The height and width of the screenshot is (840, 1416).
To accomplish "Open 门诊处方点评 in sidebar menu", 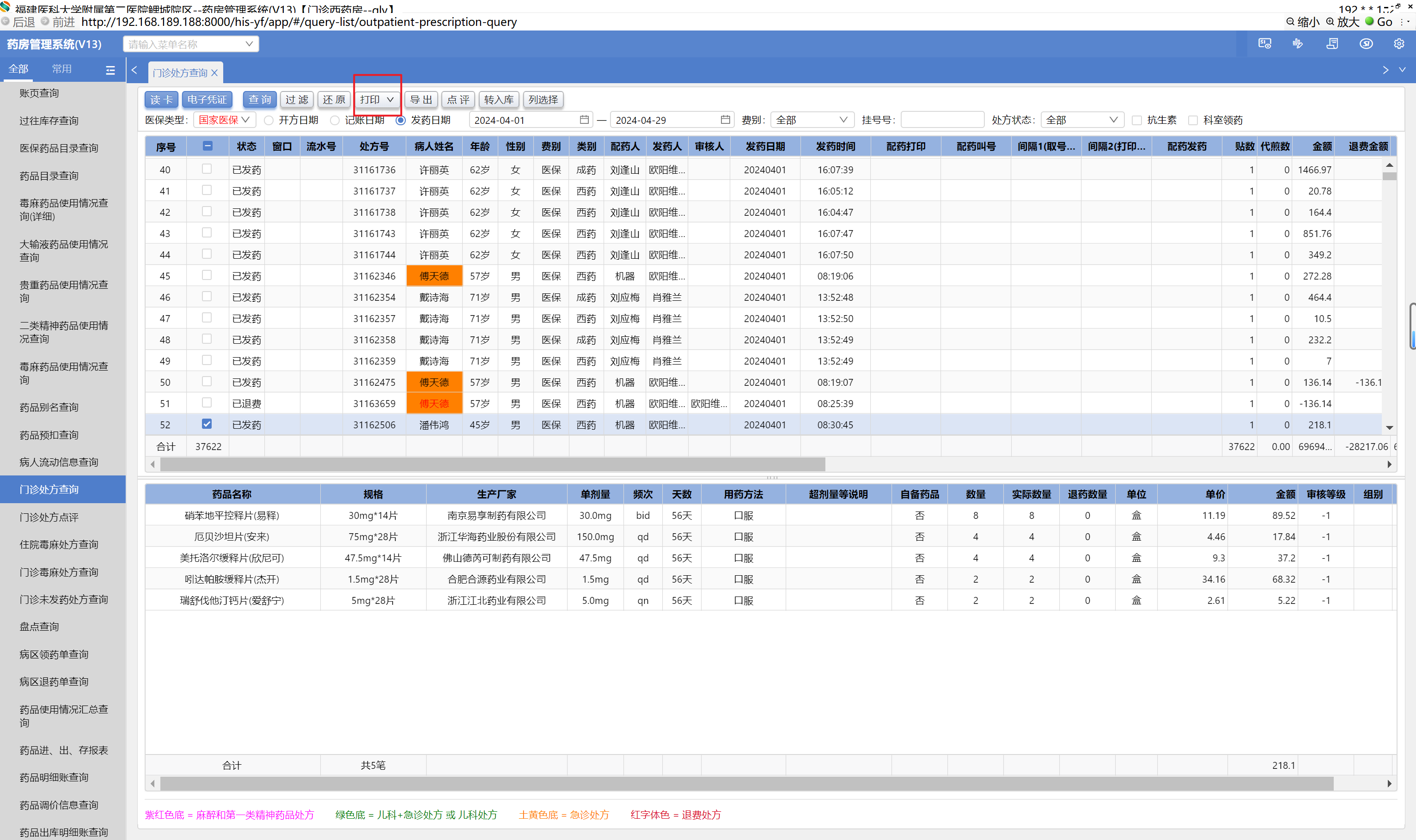I will point(49,517).
